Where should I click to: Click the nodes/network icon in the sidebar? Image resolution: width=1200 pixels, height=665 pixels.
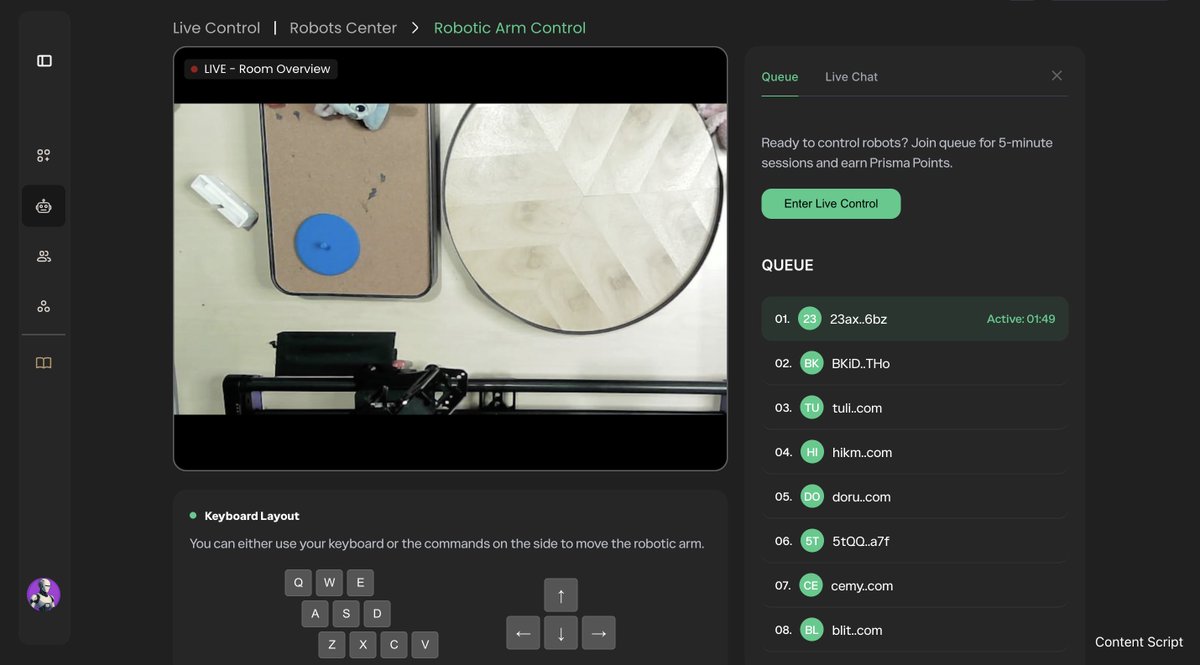pos(43,305)
